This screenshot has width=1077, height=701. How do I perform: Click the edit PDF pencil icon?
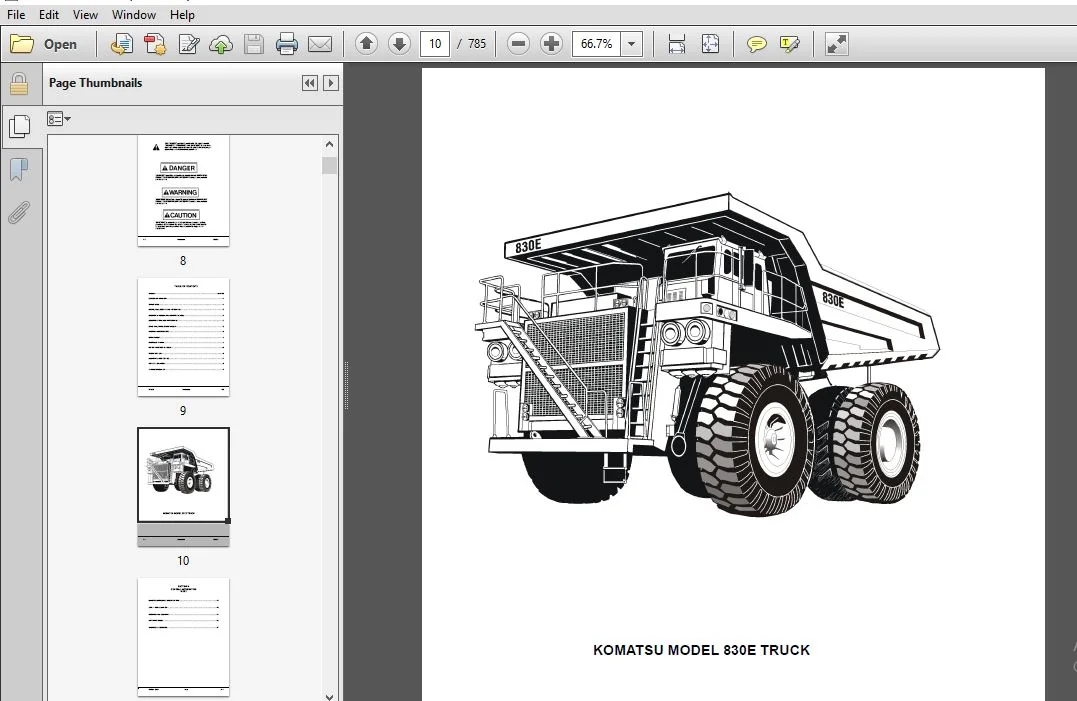[x=188, y=44]
